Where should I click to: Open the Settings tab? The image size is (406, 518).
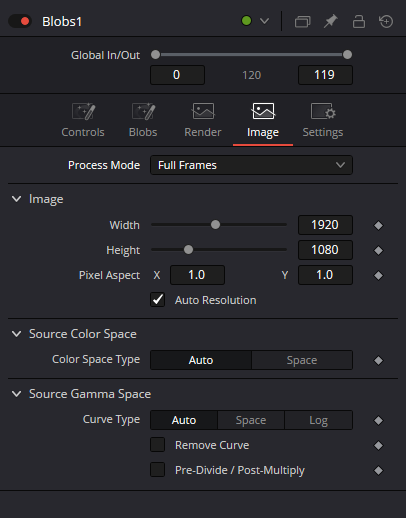tap(323, 121)
